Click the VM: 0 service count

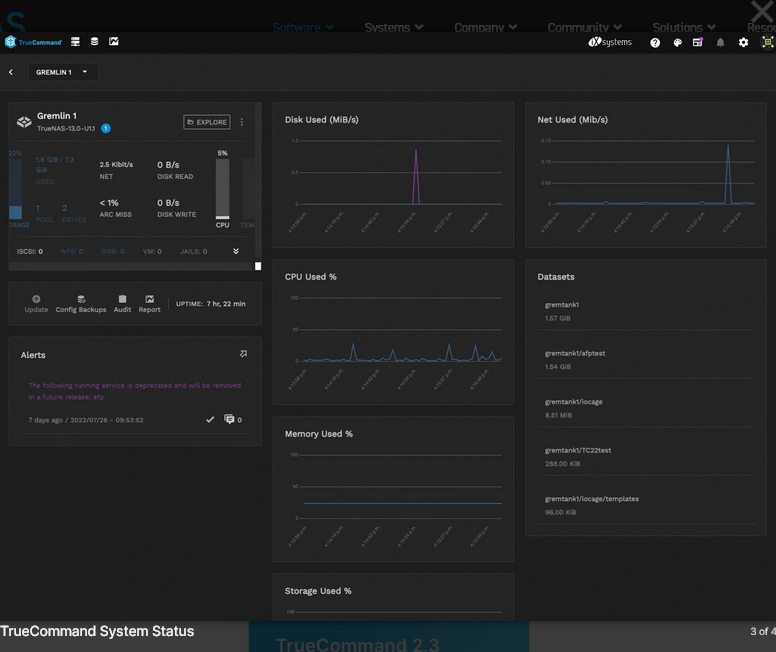pyautogui.click(x=152, y=251)
